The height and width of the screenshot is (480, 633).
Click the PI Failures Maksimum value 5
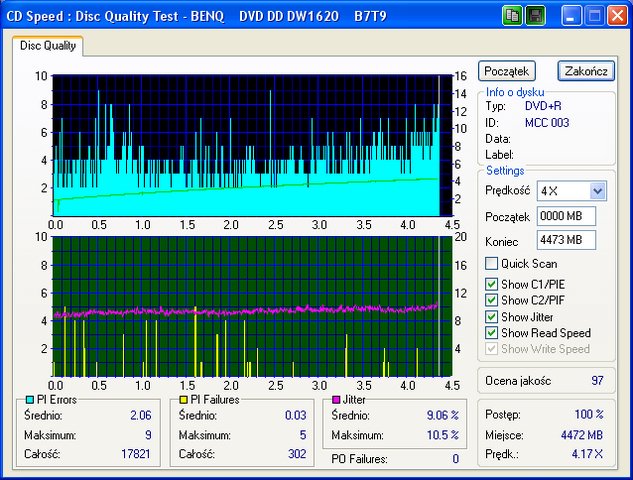click(x=303, y=435)
